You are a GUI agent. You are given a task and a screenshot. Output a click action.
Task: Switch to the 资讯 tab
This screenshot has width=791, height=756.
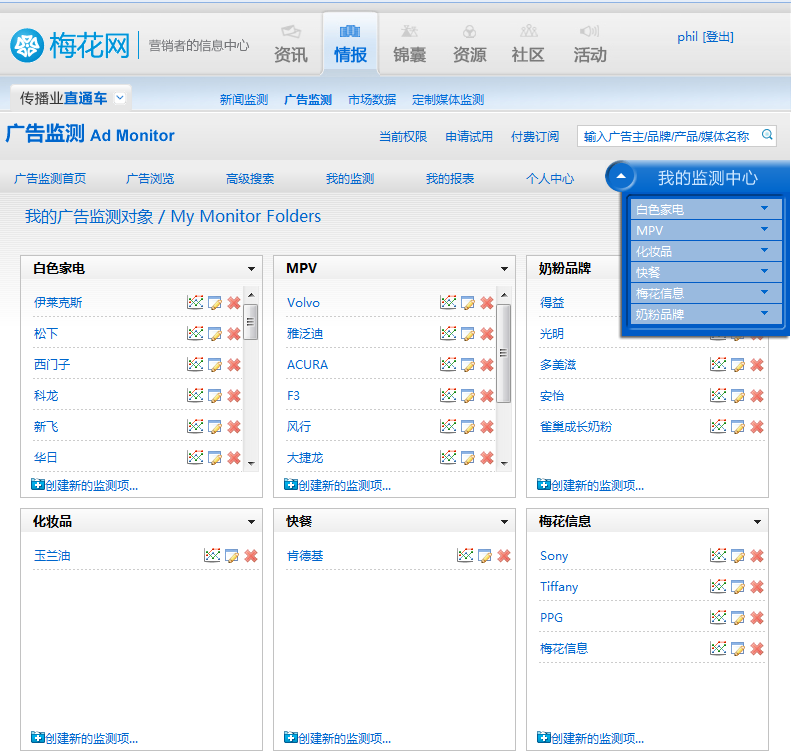pyautogui.click(x=291, y=44)
